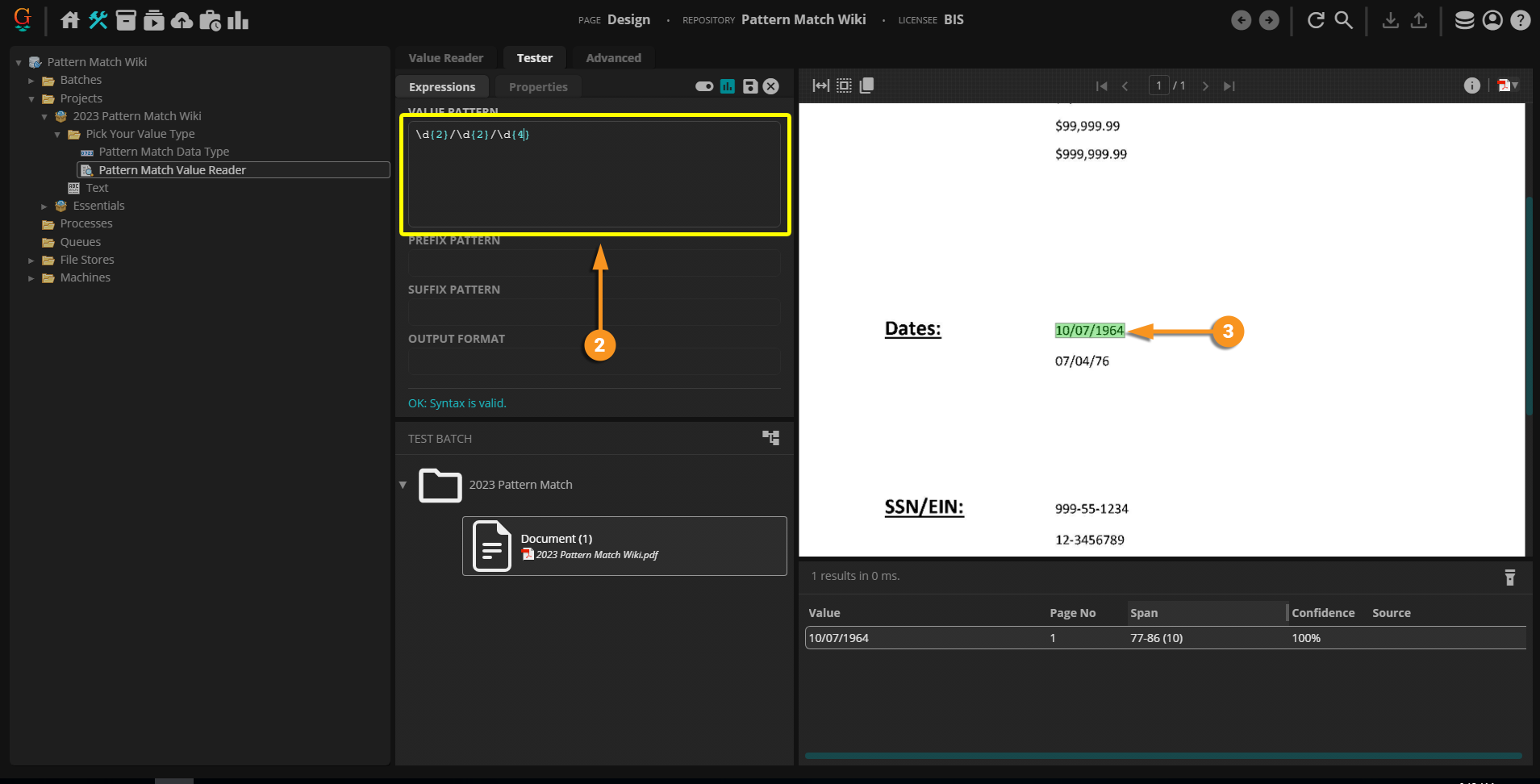Open the database stack icon
The height and width of the screenshot is (784, 1540).
1465,20
